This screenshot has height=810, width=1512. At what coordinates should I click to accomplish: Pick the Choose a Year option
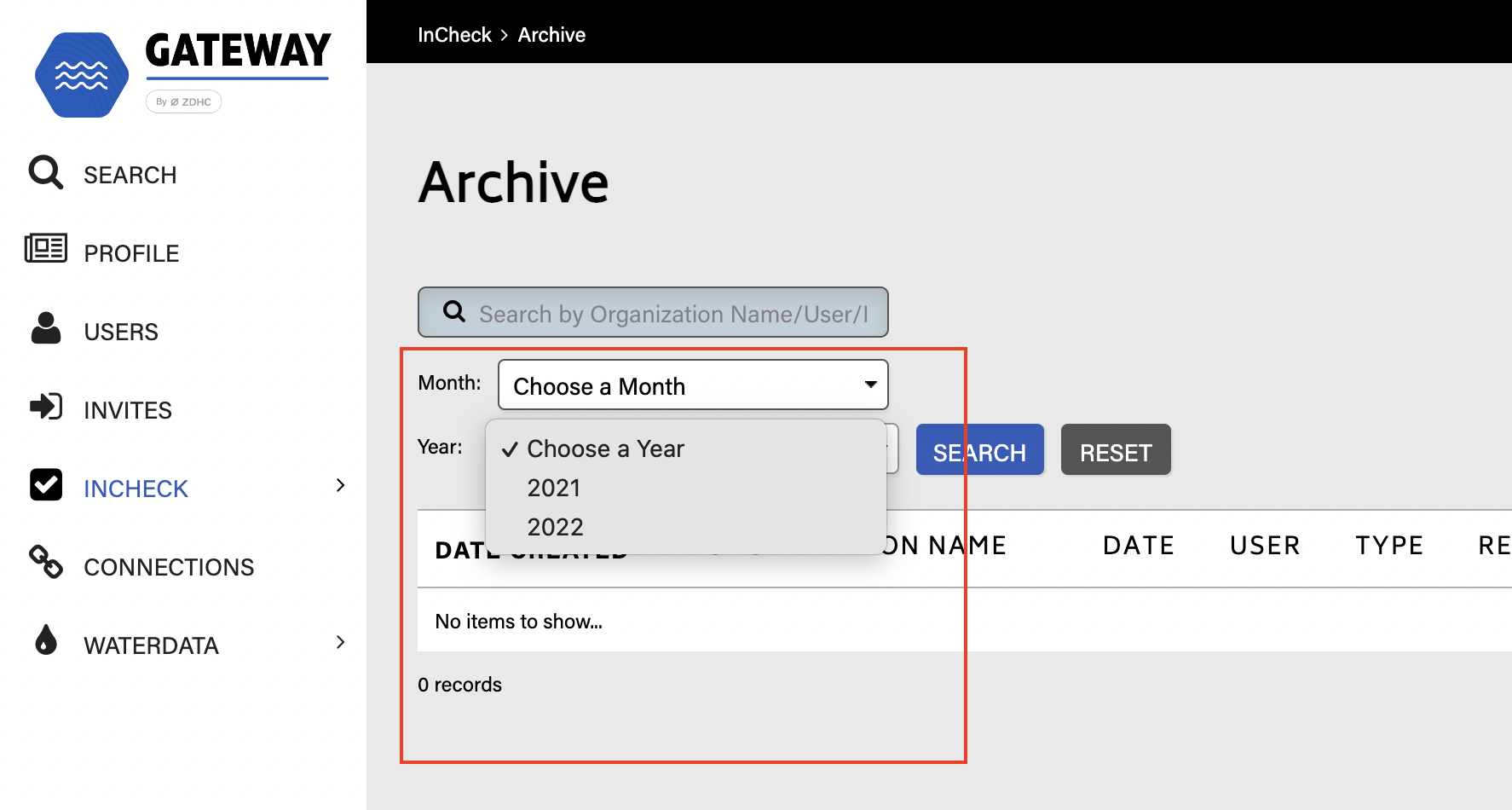pyautogui.click(x=605, y=448)
